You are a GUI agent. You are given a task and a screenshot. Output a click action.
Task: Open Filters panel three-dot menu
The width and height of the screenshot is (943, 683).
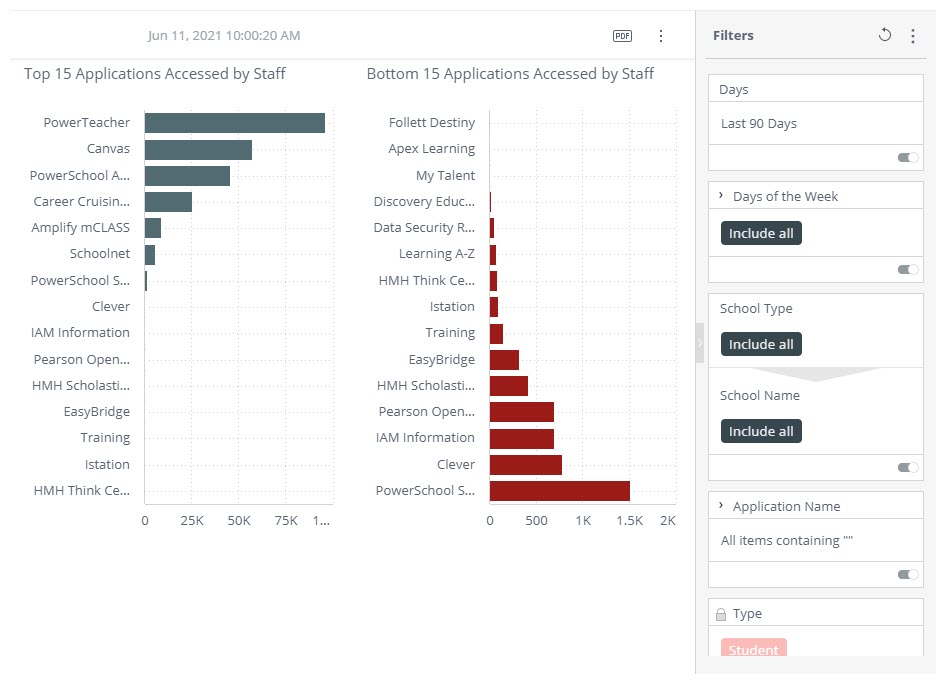913,36
